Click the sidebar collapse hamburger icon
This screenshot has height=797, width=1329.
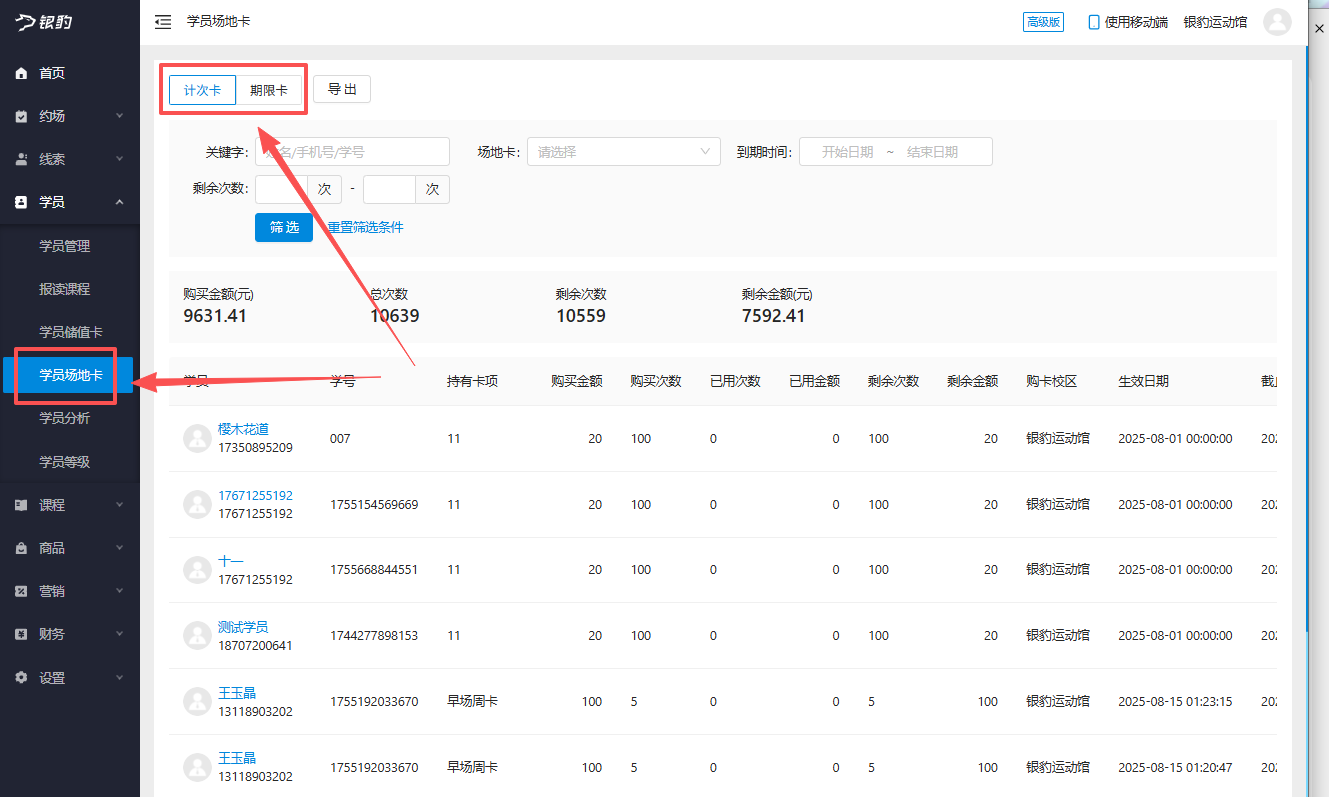163,22
